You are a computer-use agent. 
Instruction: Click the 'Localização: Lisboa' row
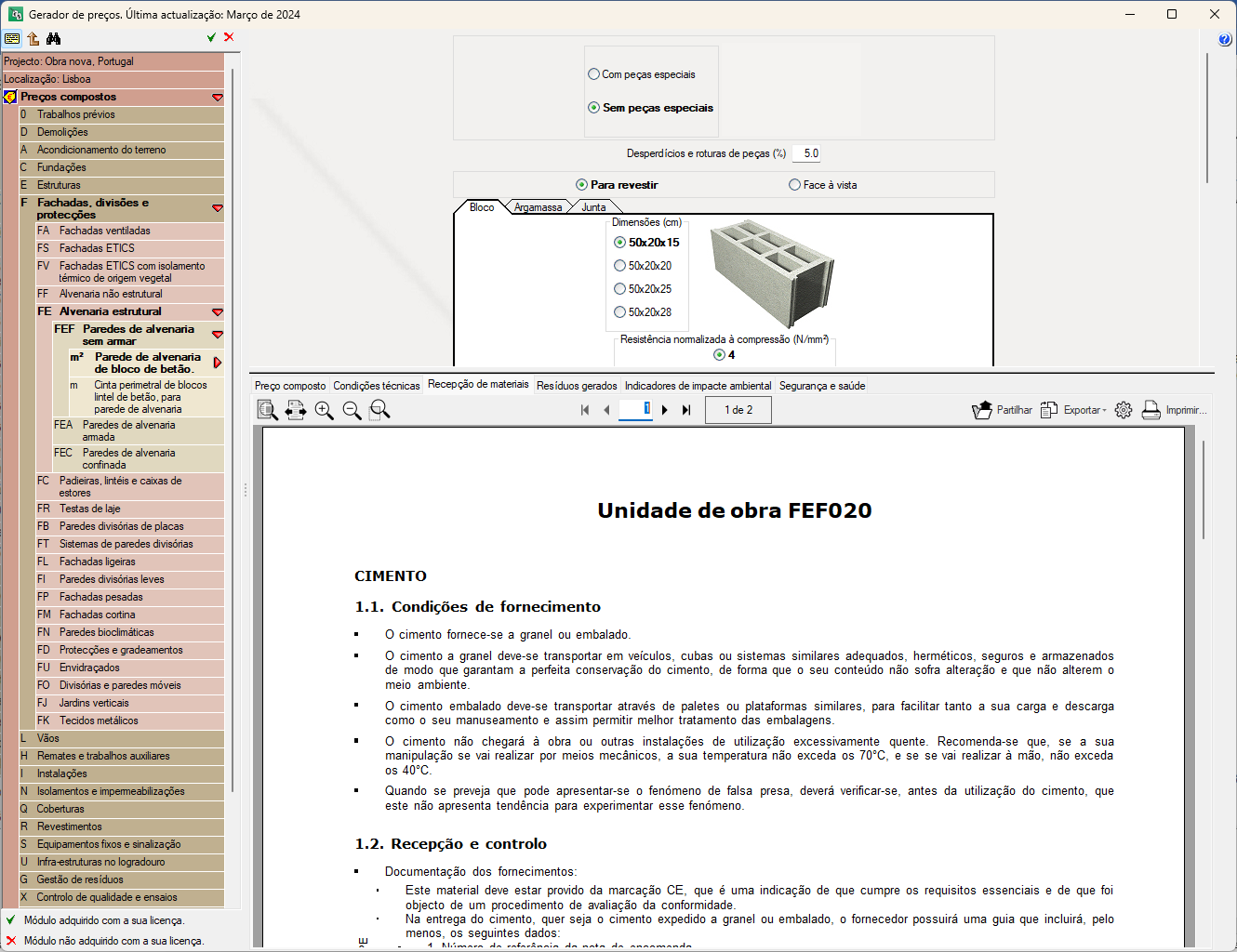(113, 79)
